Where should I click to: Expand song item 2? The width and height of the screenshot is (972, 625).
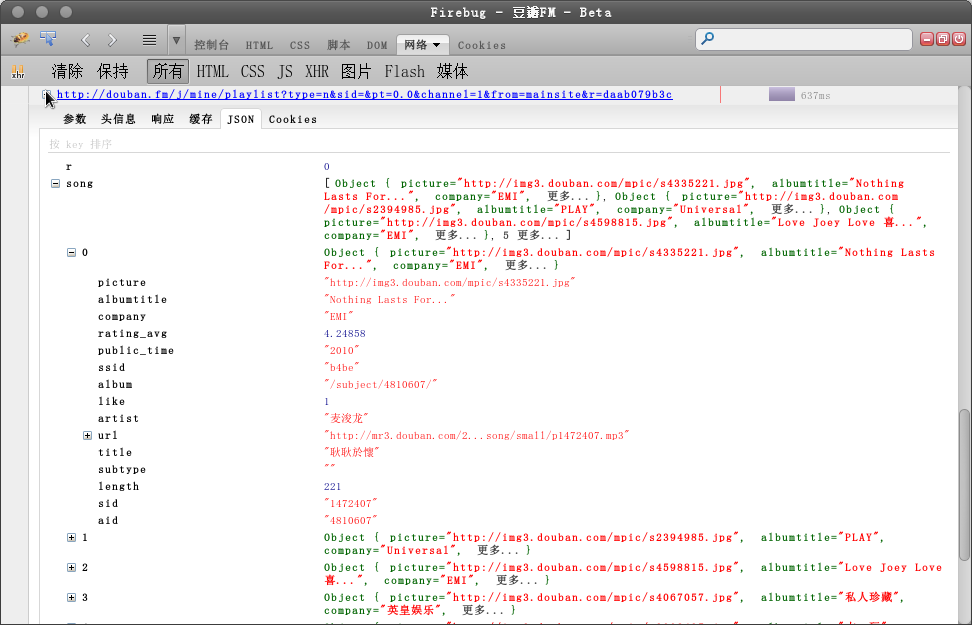click(x=71, y=567)
